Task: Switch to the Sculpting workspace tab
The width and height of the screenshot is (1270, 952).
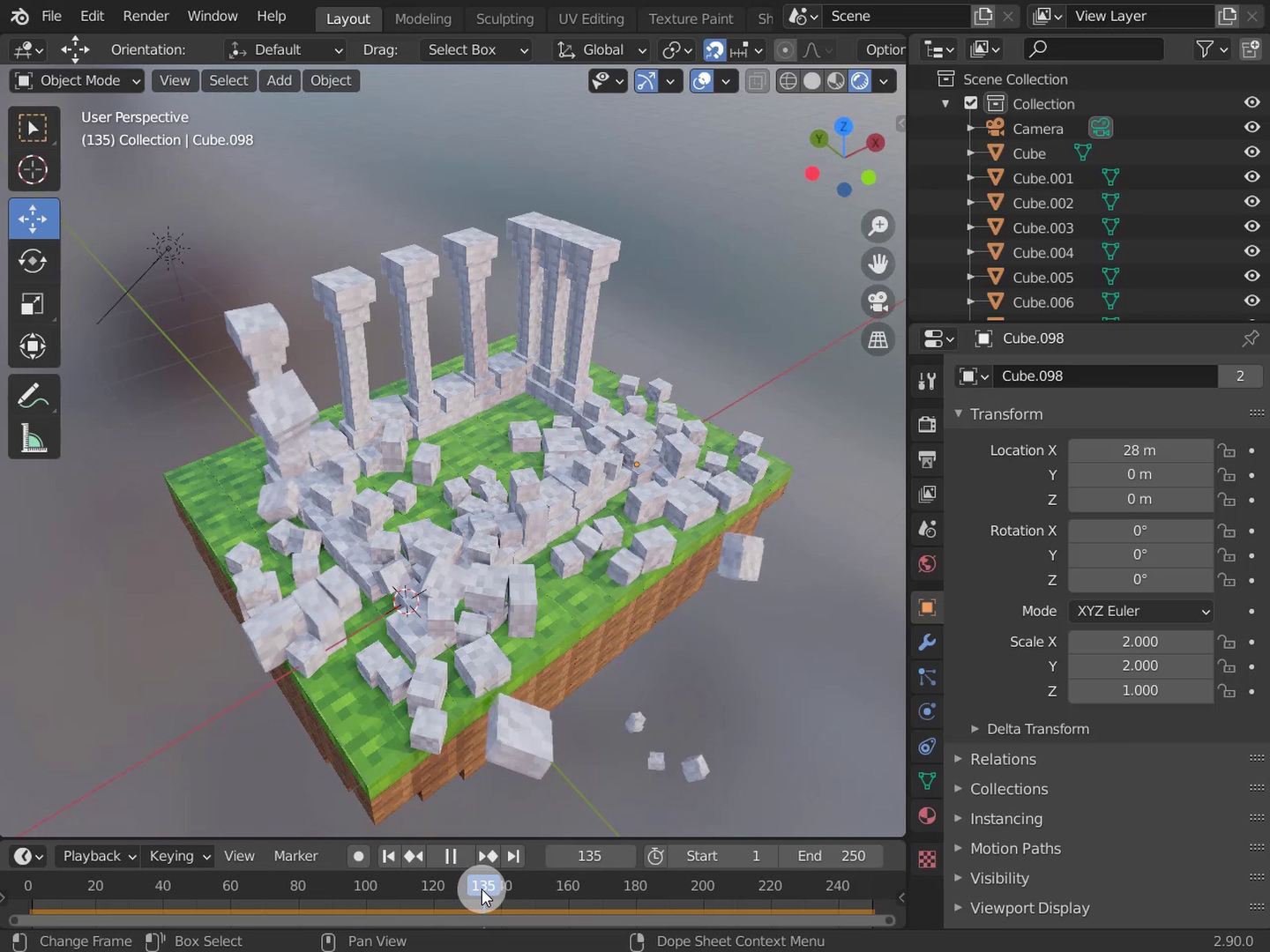Action: pos(504,19)
